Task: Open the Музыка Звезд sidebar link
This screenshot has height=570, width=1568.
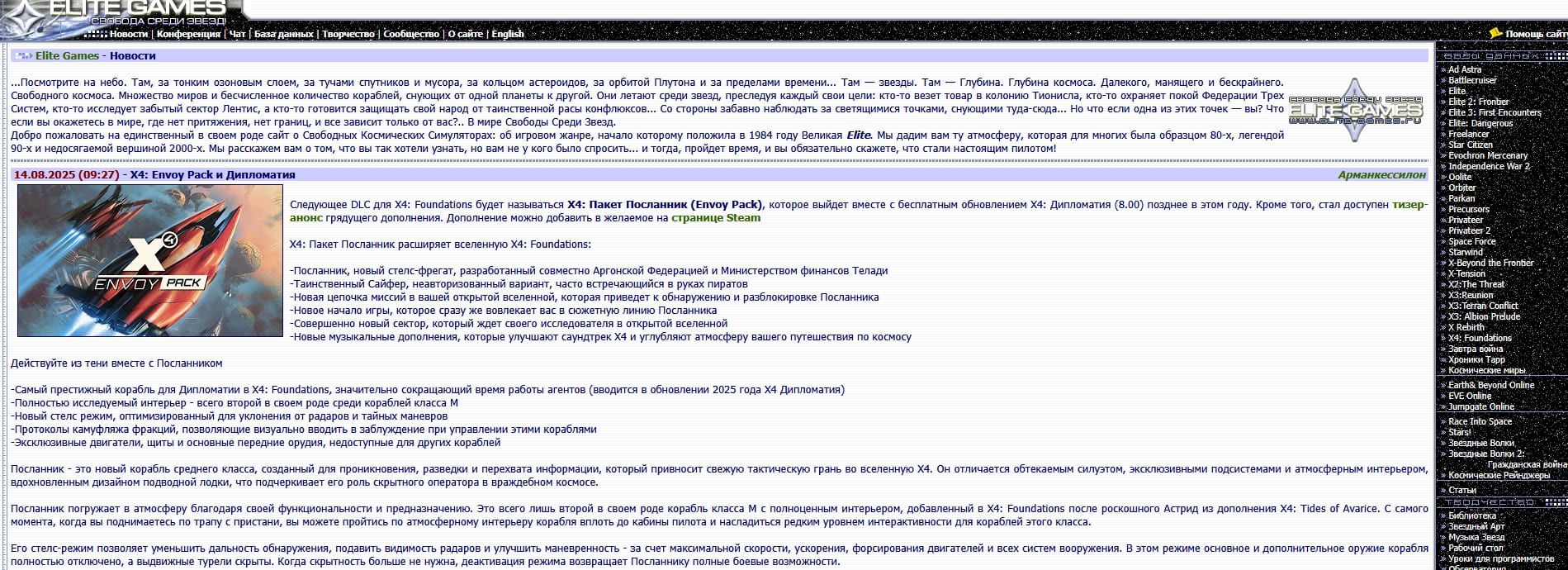Action: click(x=1476, y=537)
